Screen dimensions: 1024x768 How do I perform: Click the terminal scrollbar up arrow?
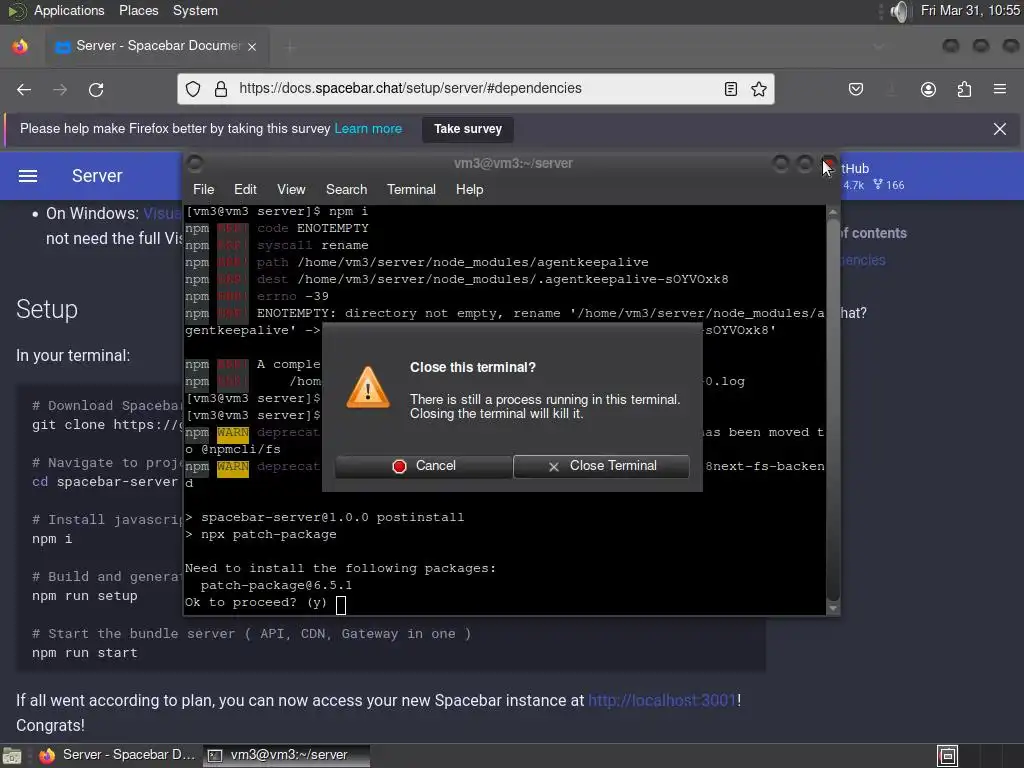pos(833,212)
